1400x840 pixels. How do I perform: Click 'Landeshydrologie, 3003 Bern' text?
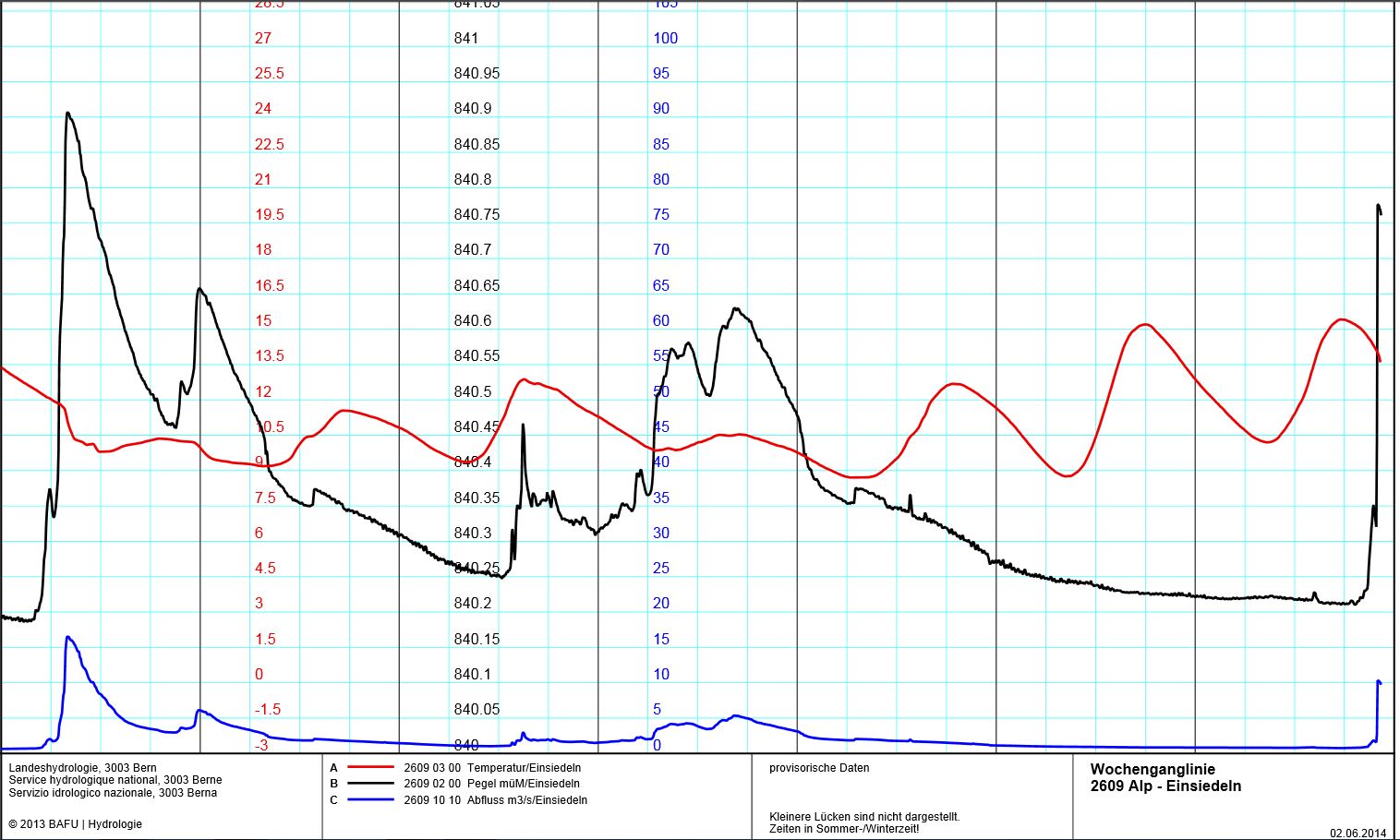click(82, 767)
